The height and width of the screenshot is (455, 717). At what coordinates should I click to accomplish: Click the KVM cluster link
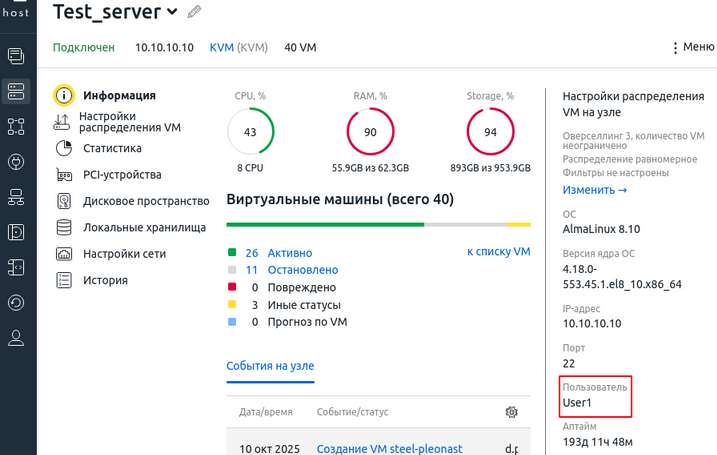pos(221,47)
